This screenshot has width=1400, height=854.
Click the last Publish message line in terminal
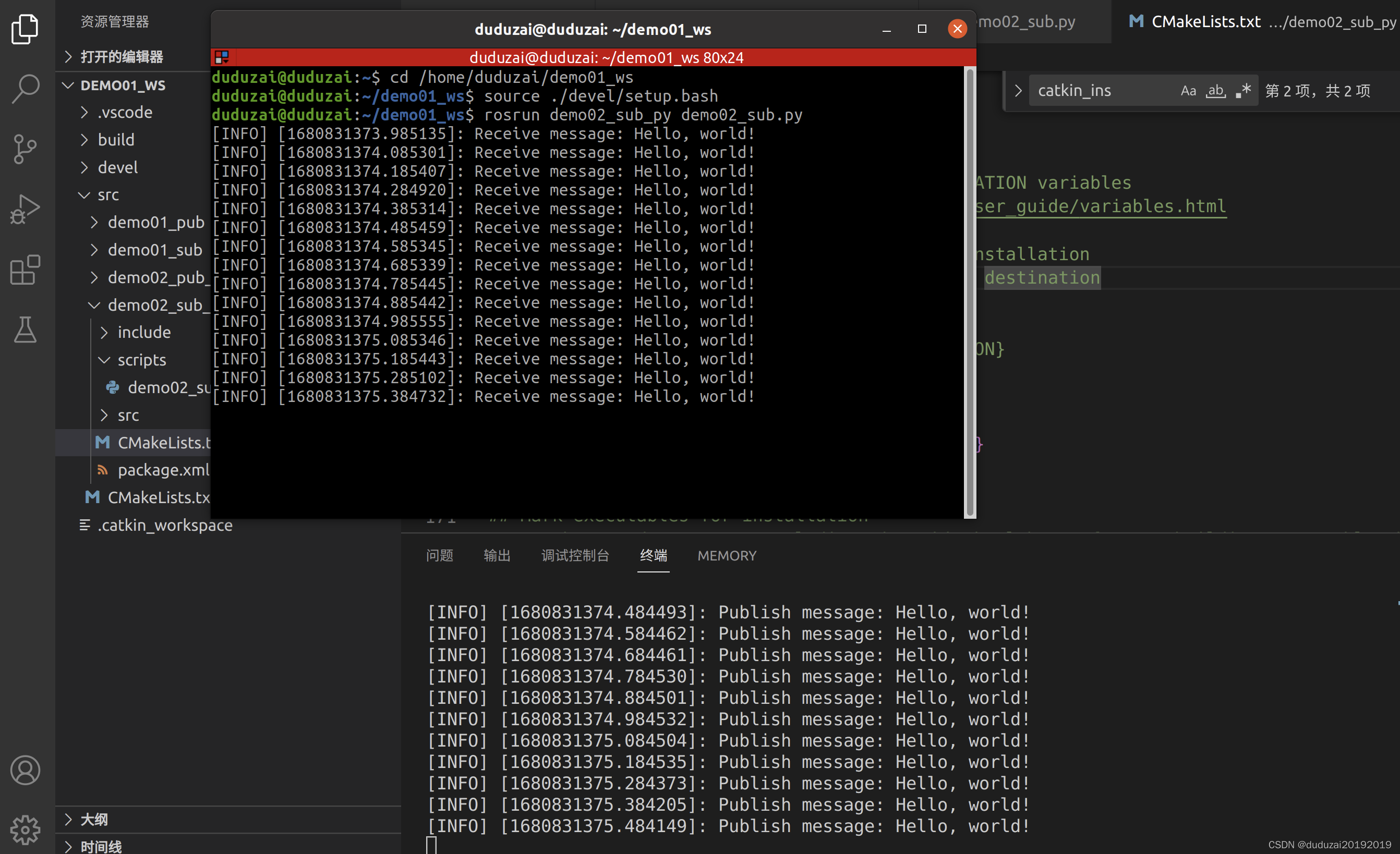point(728,826)
